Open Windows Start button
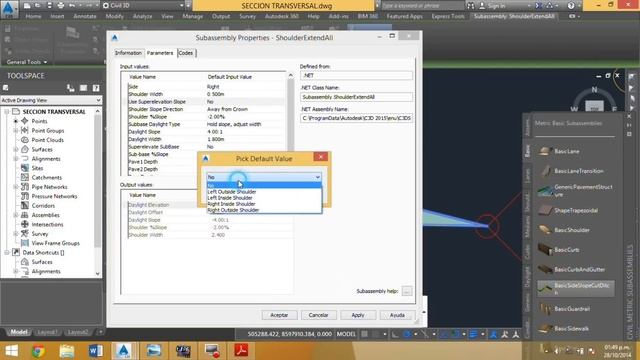Viewport: 640px width, 360px height. [11, 351]
